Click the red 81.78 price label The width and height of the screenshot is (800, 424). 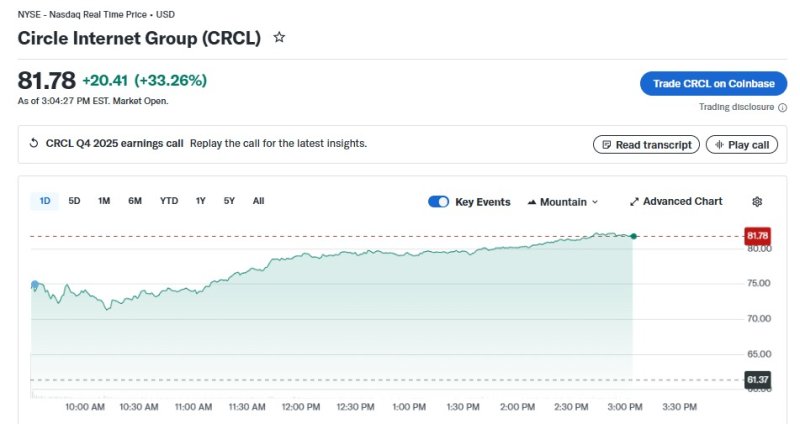[x=757, y=236]
